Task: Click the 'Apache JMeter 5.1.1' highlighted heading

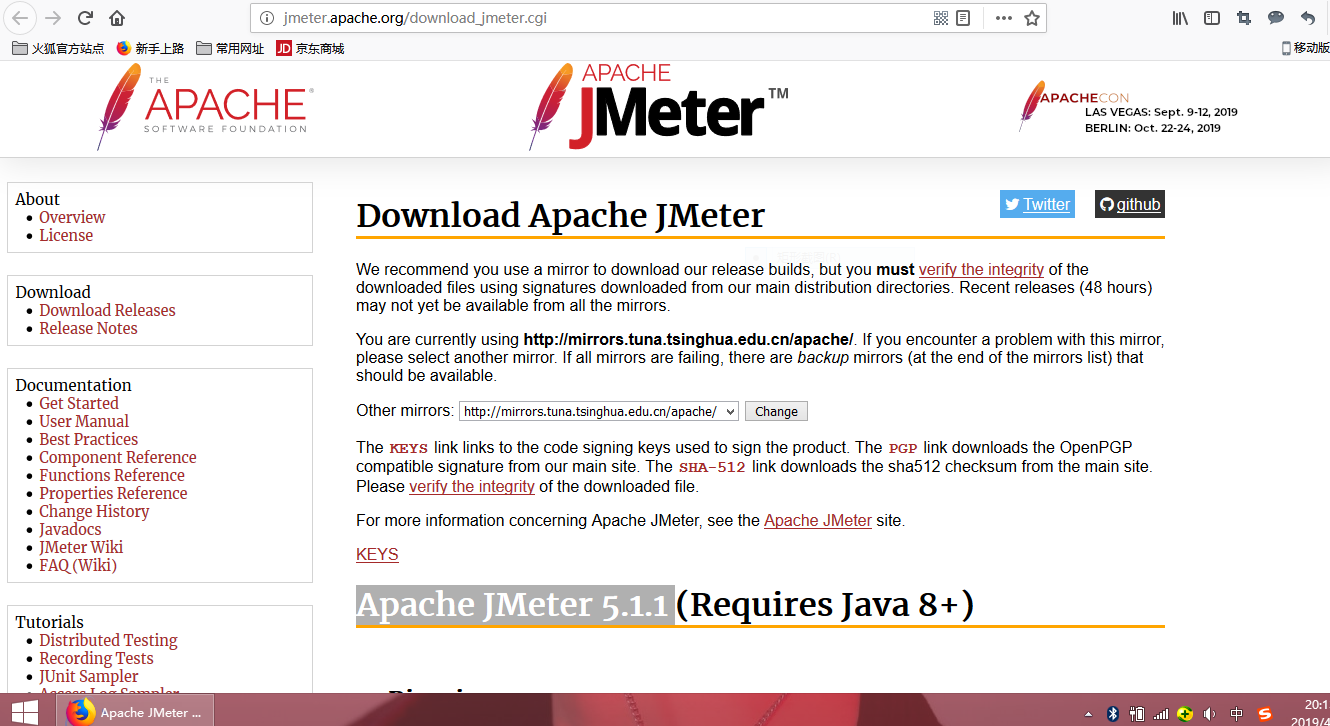Action: (x=515, y=604)
